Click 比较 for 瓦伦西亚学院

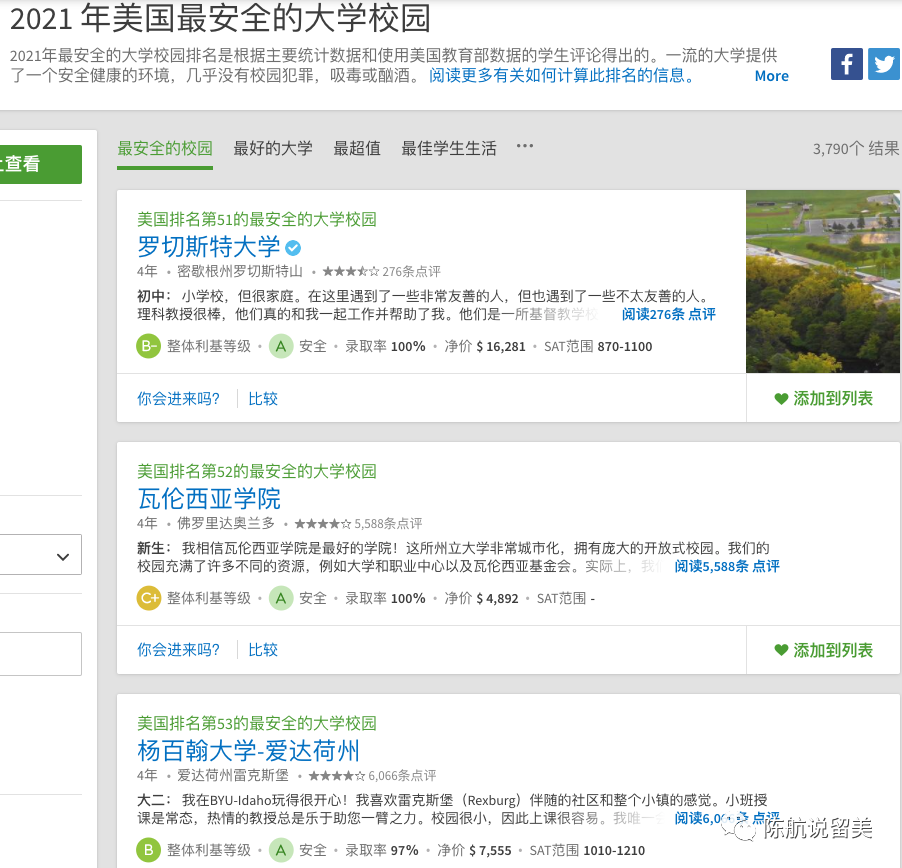pyautogui.click(x=263, y=650)
